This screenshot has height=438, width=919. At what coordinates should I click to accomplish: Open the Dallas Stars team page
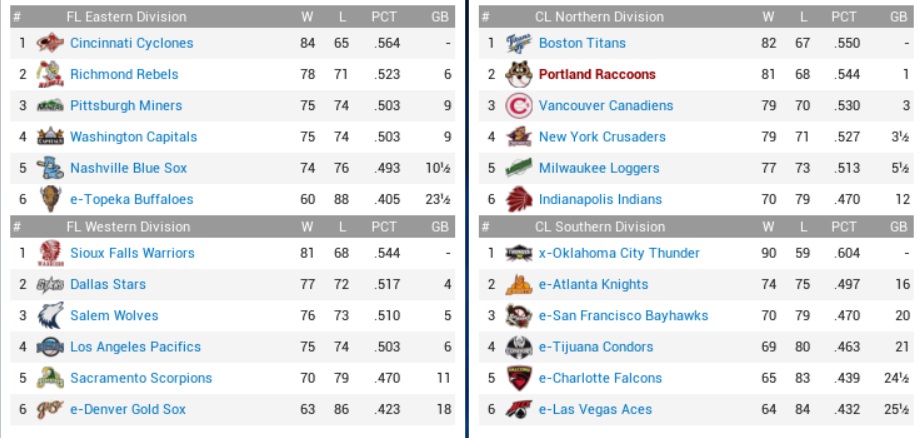[108, 285]
